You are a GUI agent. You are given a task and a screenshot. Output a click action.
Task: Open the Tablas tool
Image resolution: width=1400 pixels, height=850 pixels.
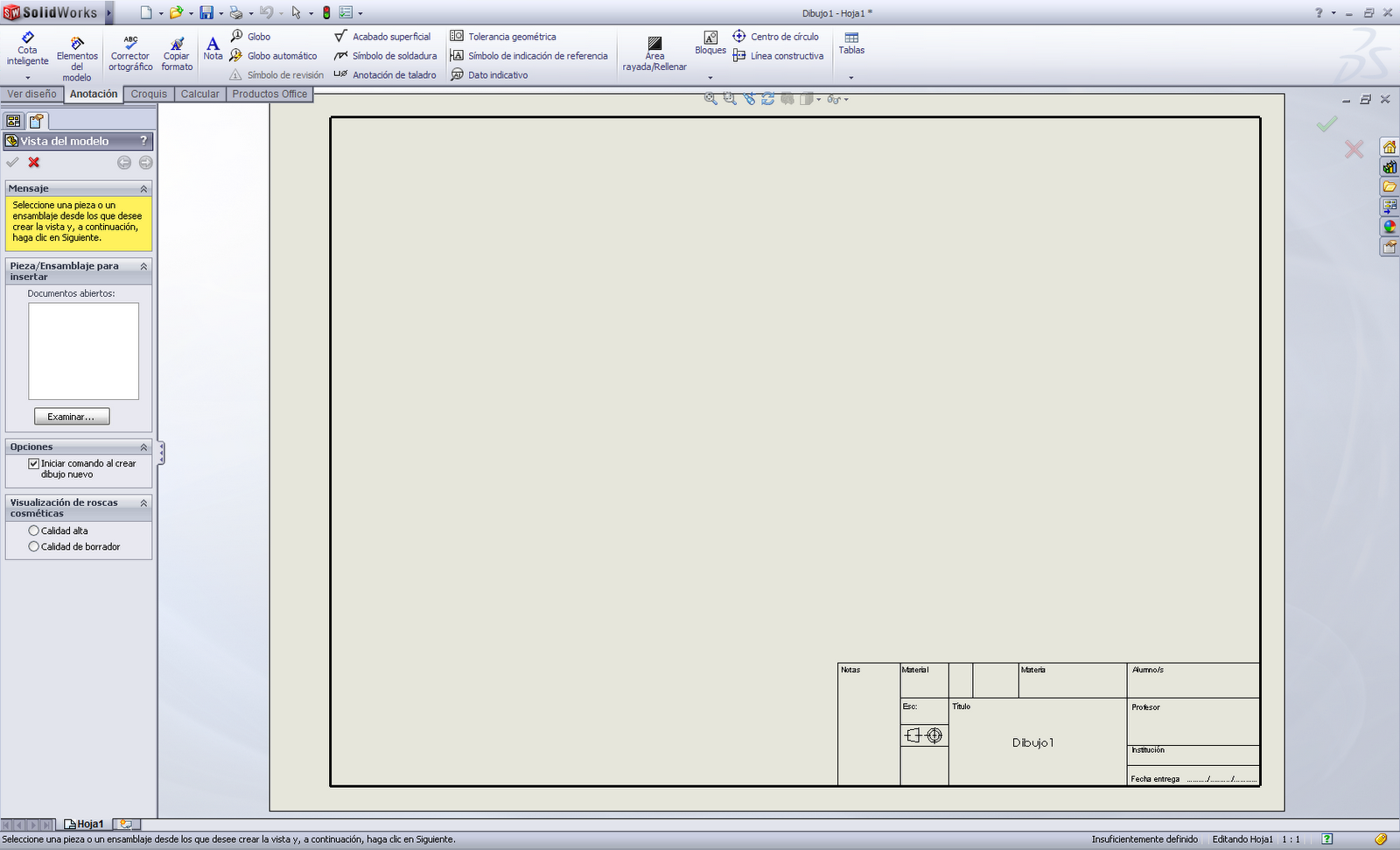click(x=850, y=44)
